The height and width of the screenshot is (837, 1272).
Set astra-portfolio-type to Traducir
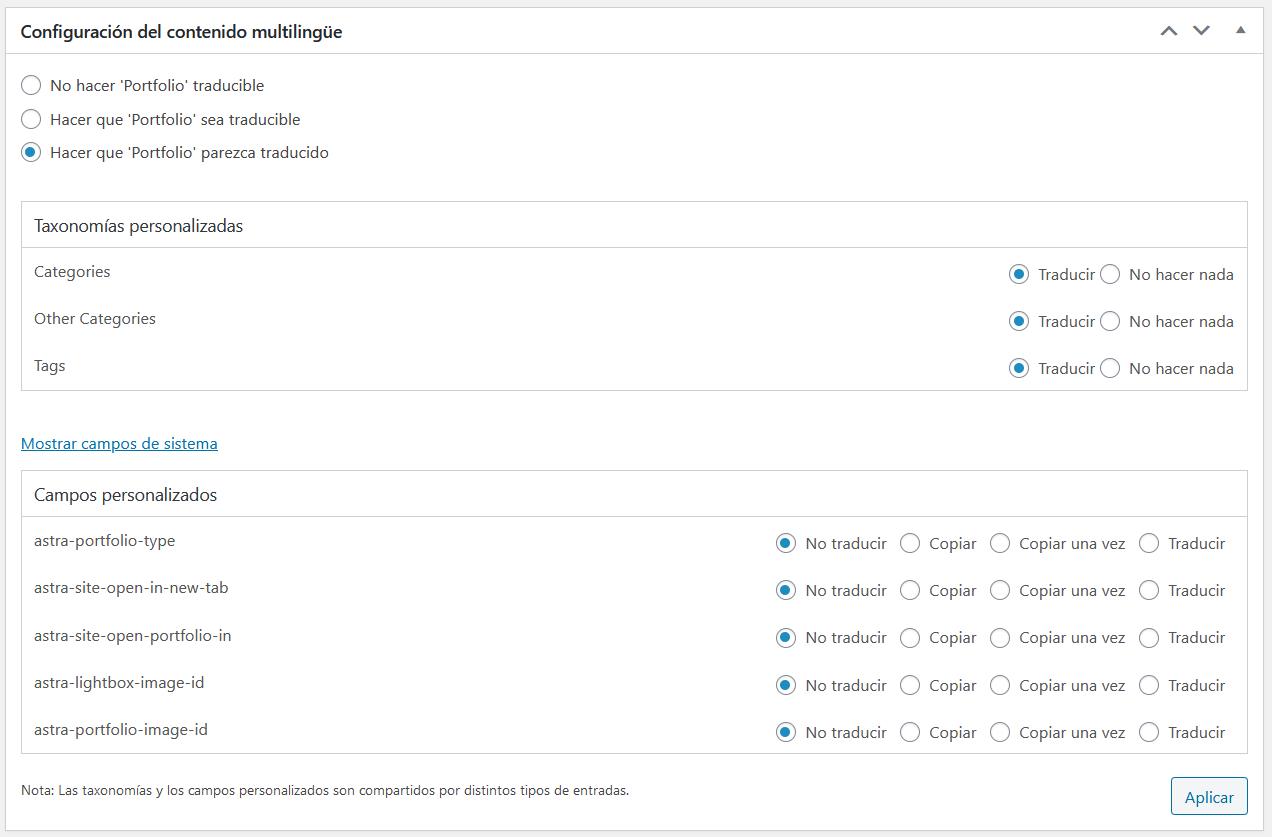[1149, 543]
